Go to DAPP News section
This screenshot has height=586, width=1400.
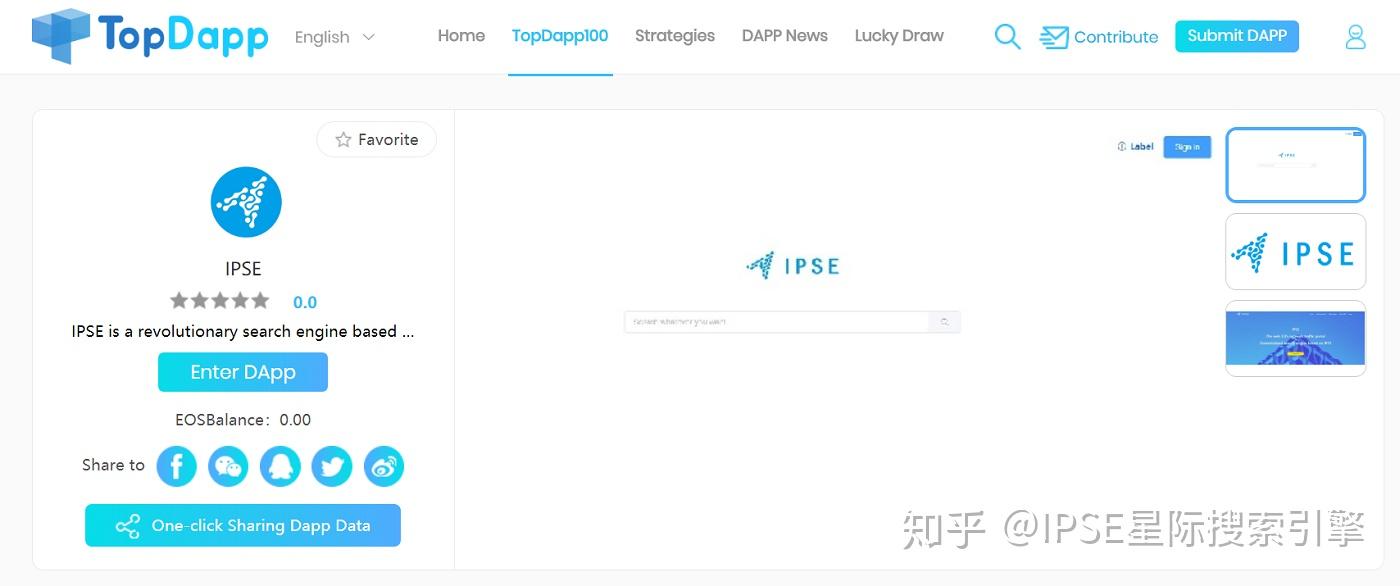coord(784,36)
